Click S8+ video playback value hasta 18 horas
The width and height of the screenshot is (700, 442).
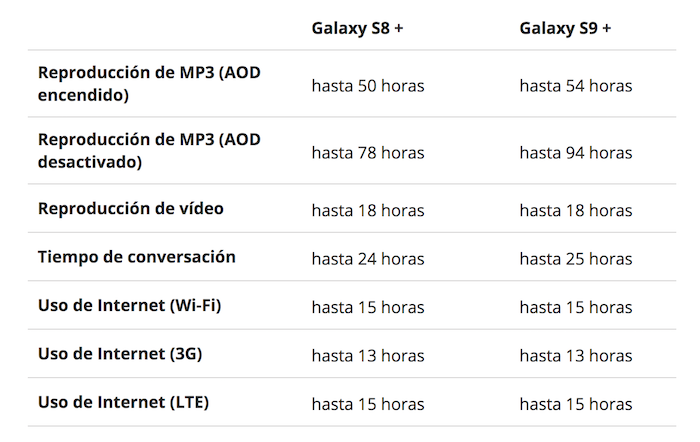pyautogui.click(x=368, y=210)
